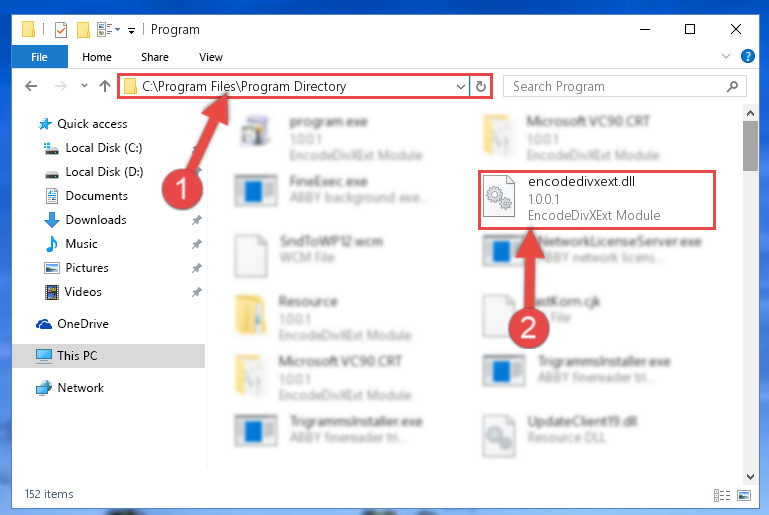Select Network in the navigation pane

80,388
